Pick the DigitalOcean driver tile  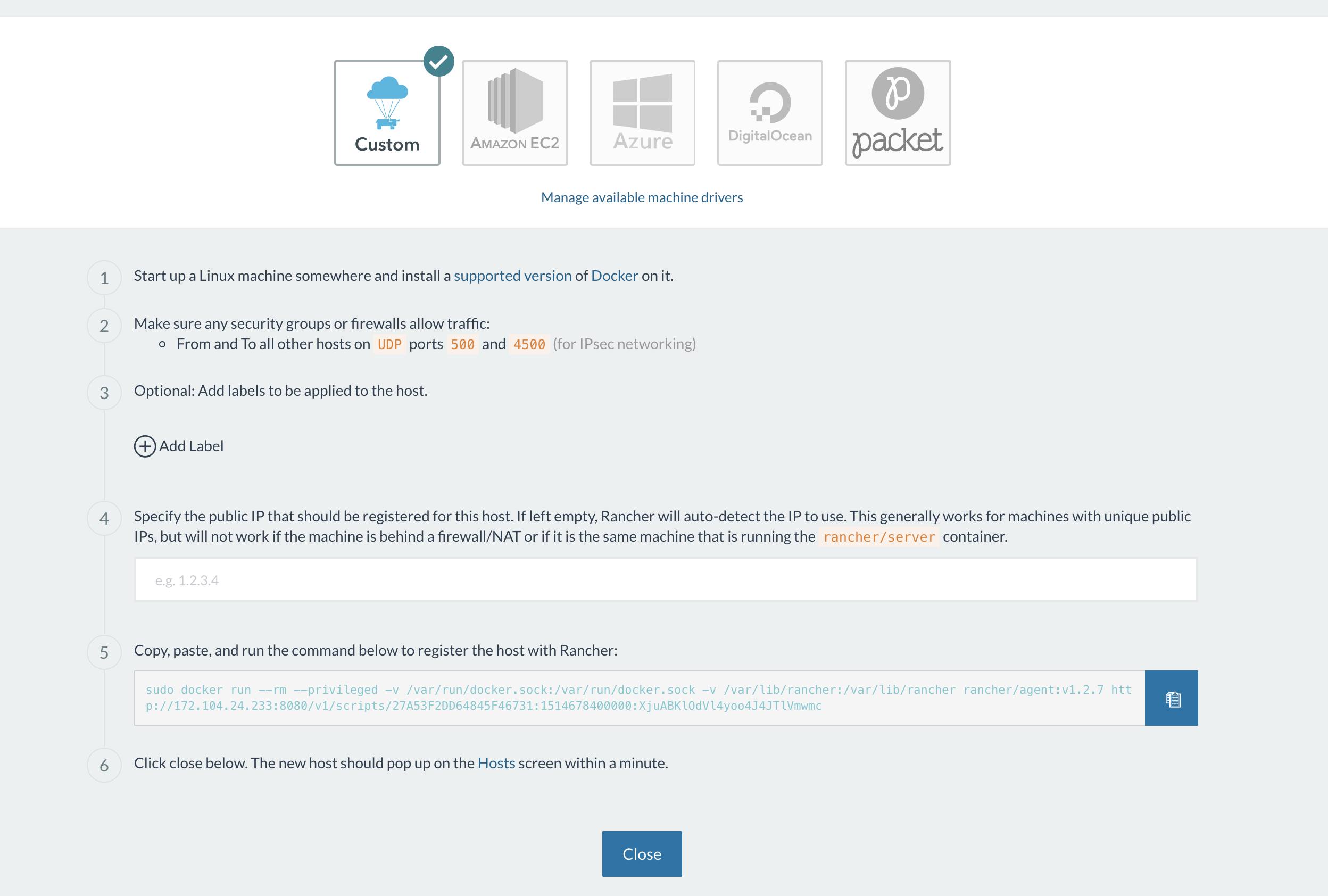770,113
